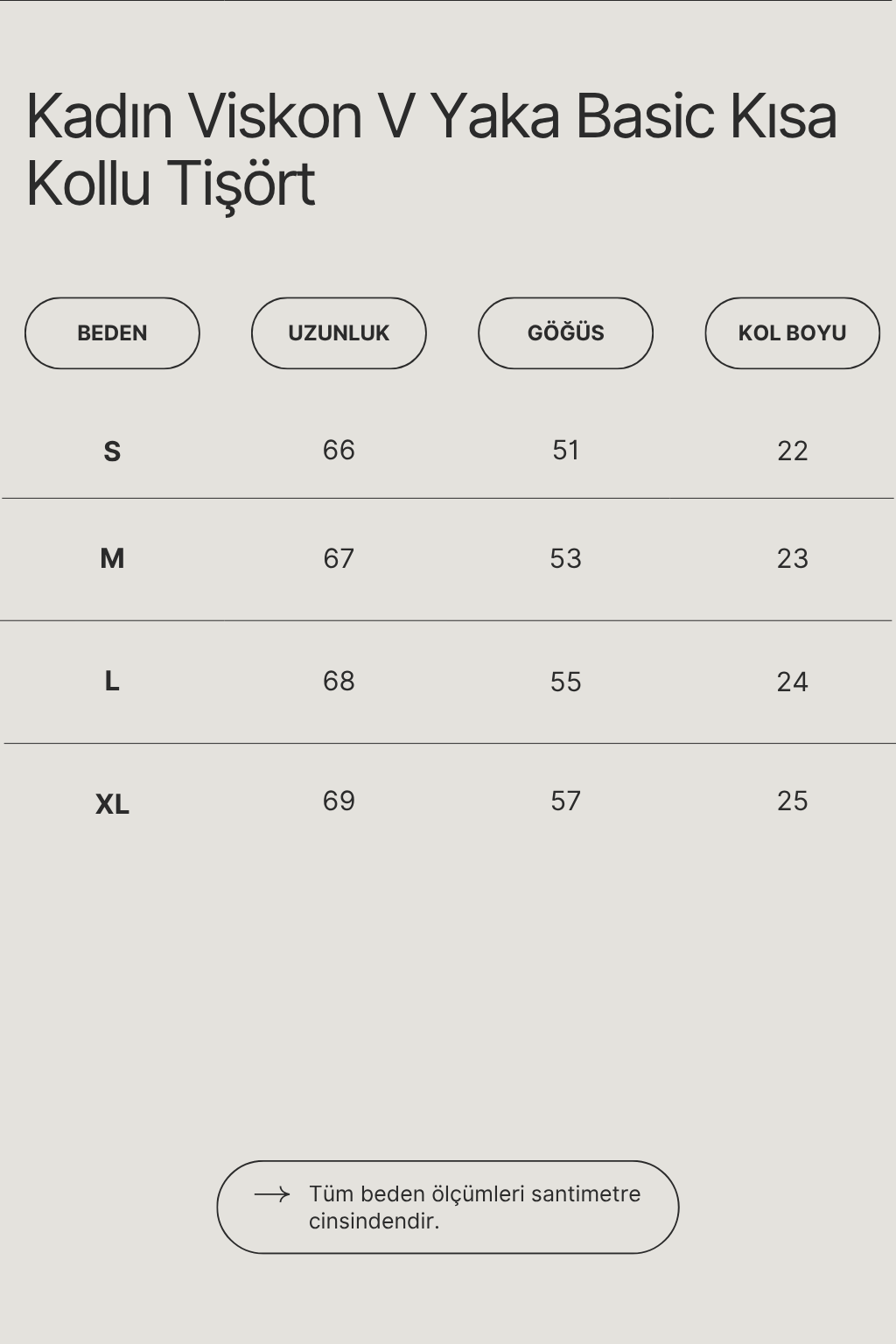
Task: Click the UZUNLUK column header
Action: click(339, 333)
